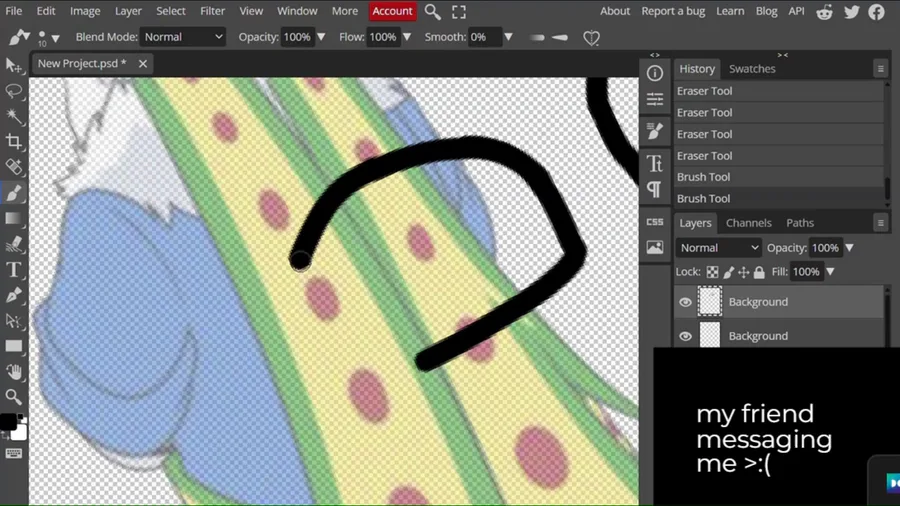
Task: Toggle brush symmetry butterfly icon
Action: click(x=591, y=38)
